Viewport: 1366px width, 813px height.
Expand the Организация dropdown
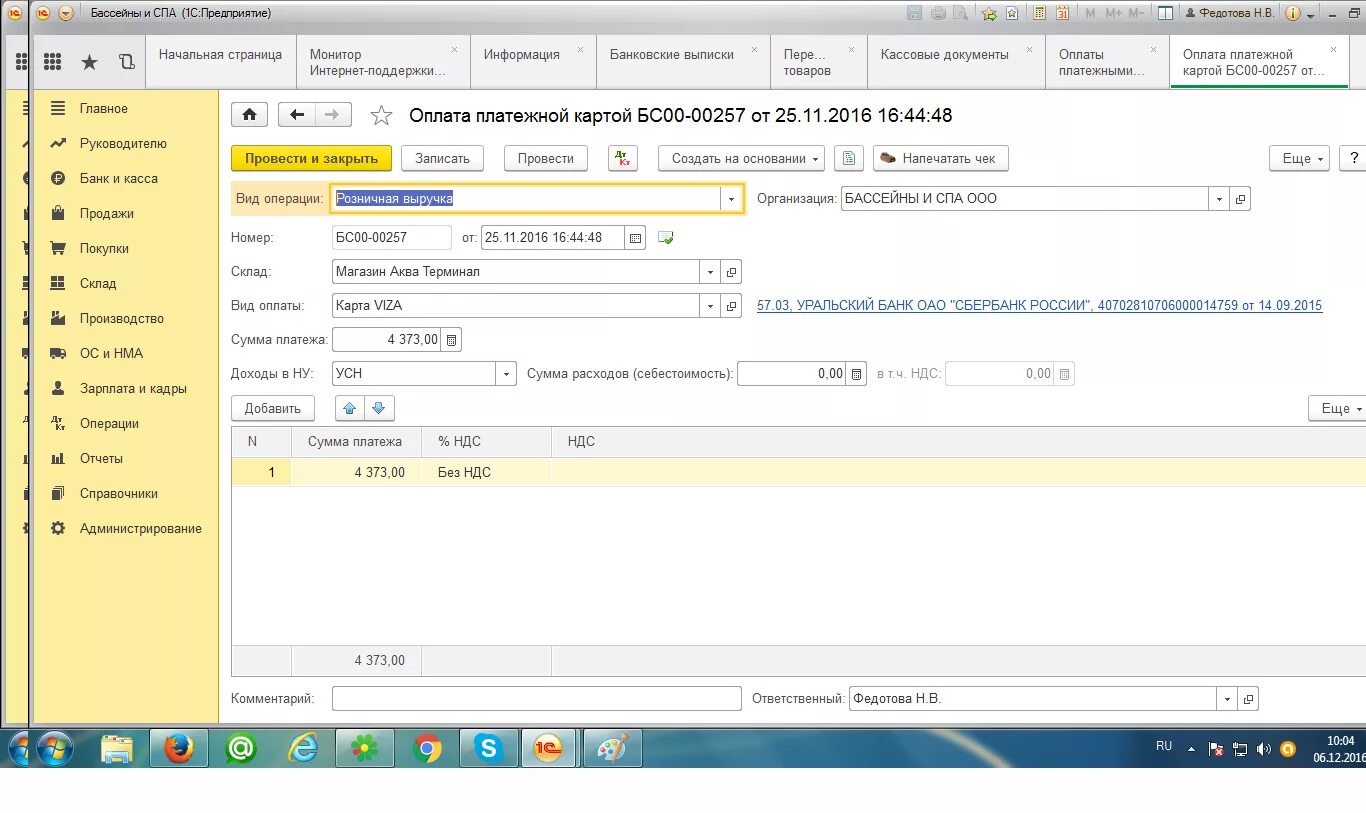[x=1218, y=199]
